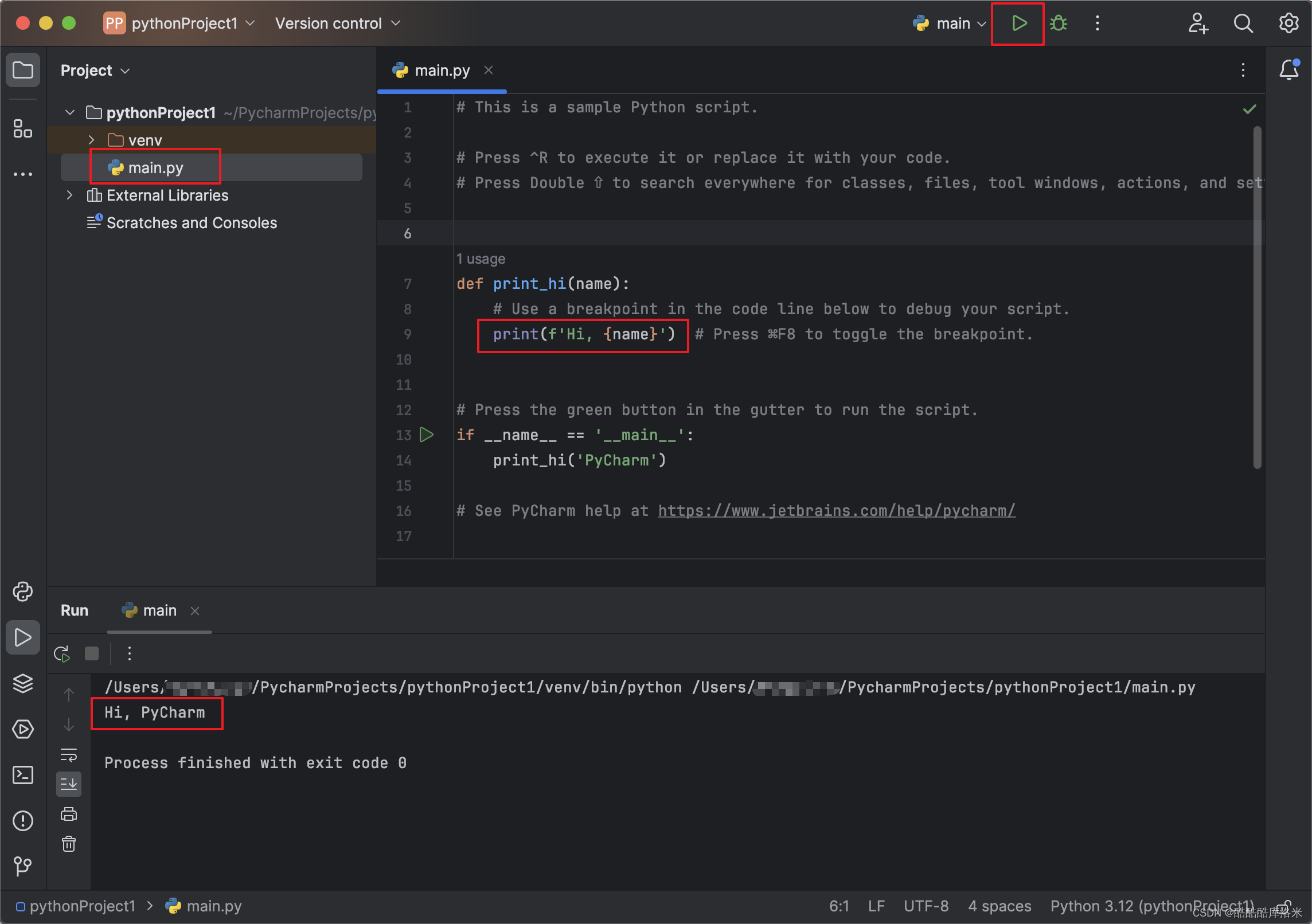Click main.py in breadcrumb bar
Image resolution: width=1312 pixels, height=924 pixels.
coord(204,906)
